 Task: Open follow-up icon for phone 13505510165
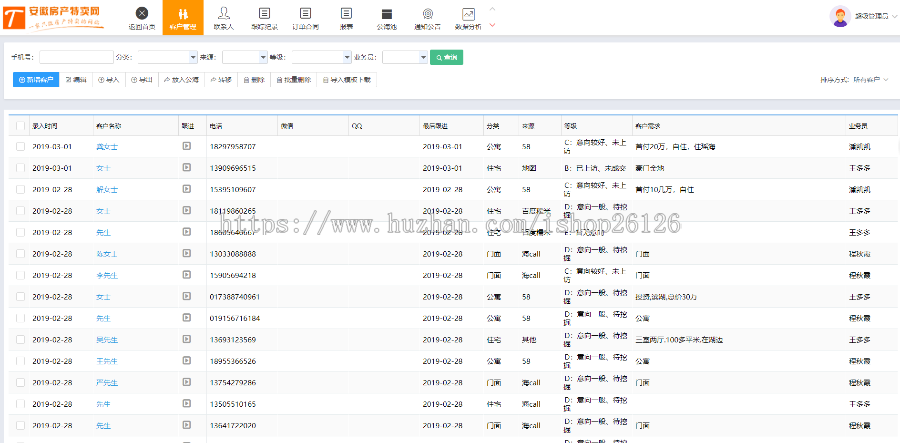[x=187, y=404]
